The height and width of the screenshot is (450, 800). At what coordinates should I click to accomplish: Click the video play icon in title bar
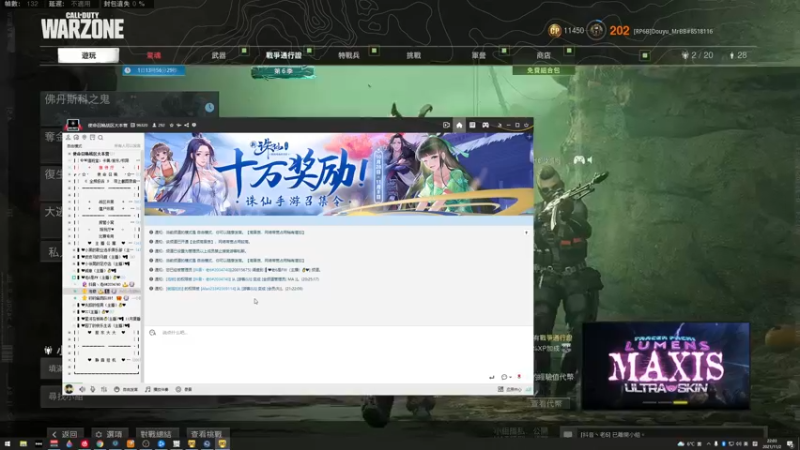coord(446,125)
